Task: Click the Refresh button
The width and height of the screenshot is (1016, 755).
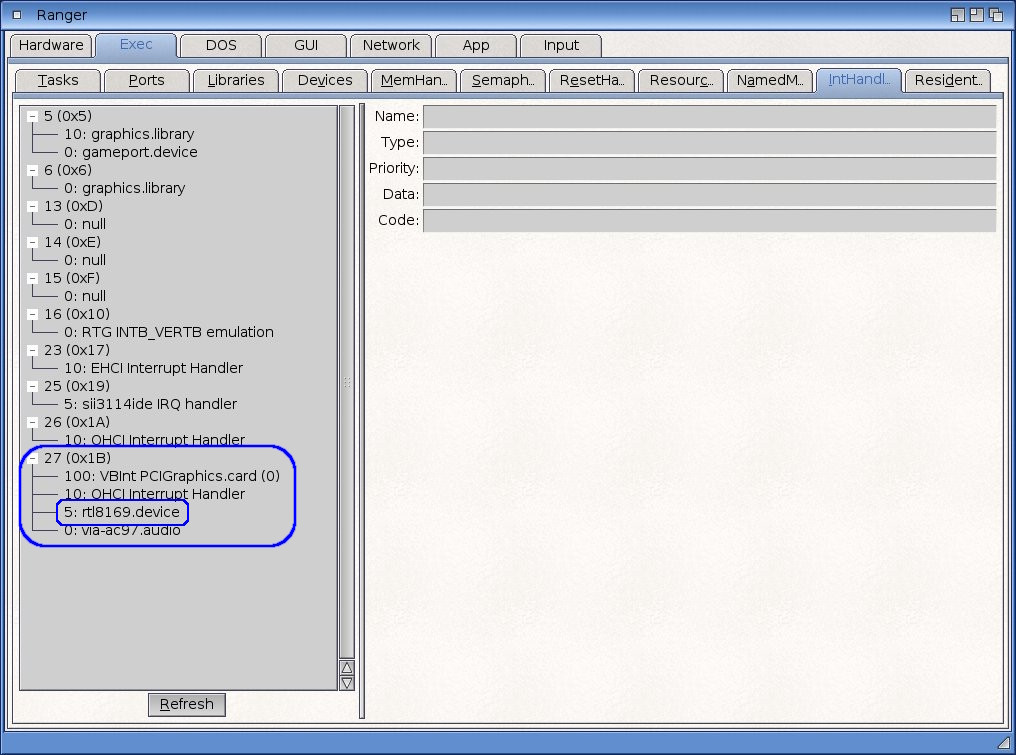Action: [x=187, y=704]
